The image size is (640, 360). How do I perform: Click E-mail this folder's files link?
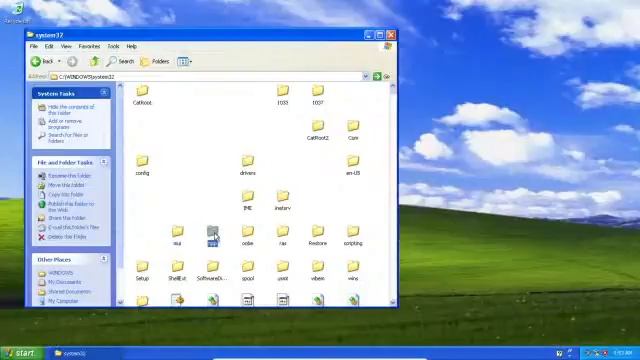click(x=74, y=227)
